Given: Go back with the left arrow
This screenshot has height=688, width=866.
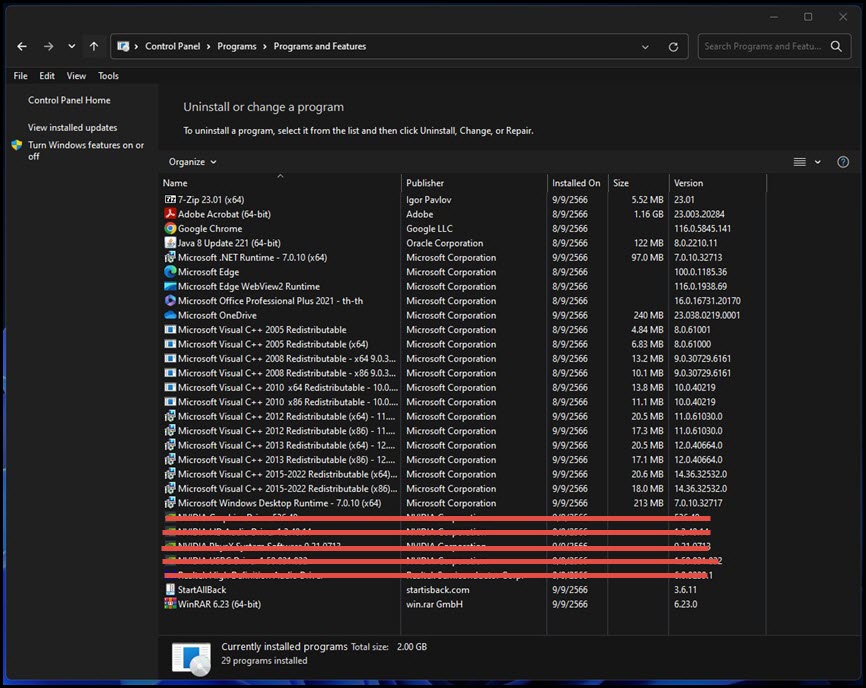Looking at the screenshot, I should click(22, 46).
